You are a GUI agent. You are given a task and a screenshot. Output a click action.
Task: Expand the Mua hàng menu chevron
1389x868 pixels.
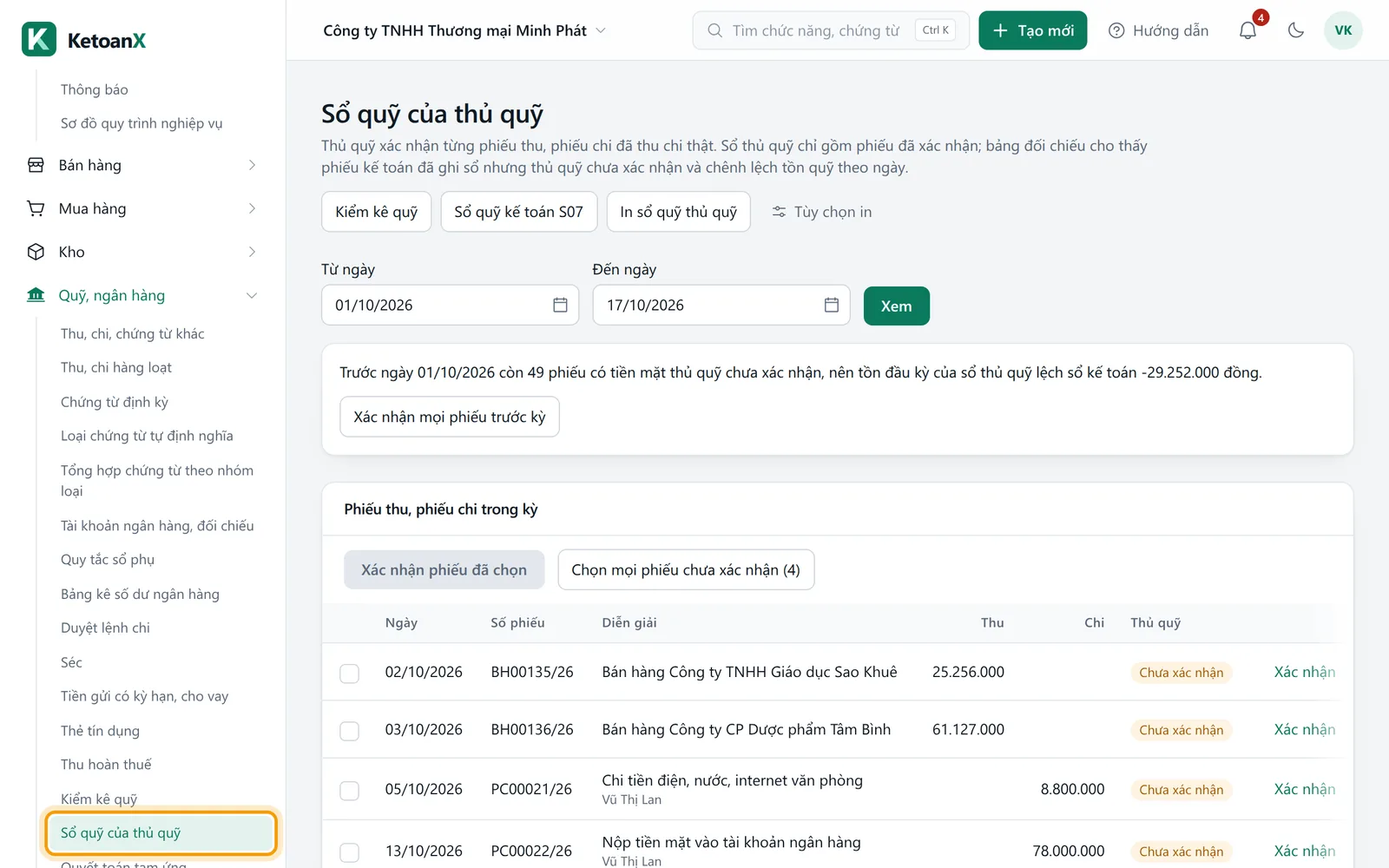pos(252,208)
